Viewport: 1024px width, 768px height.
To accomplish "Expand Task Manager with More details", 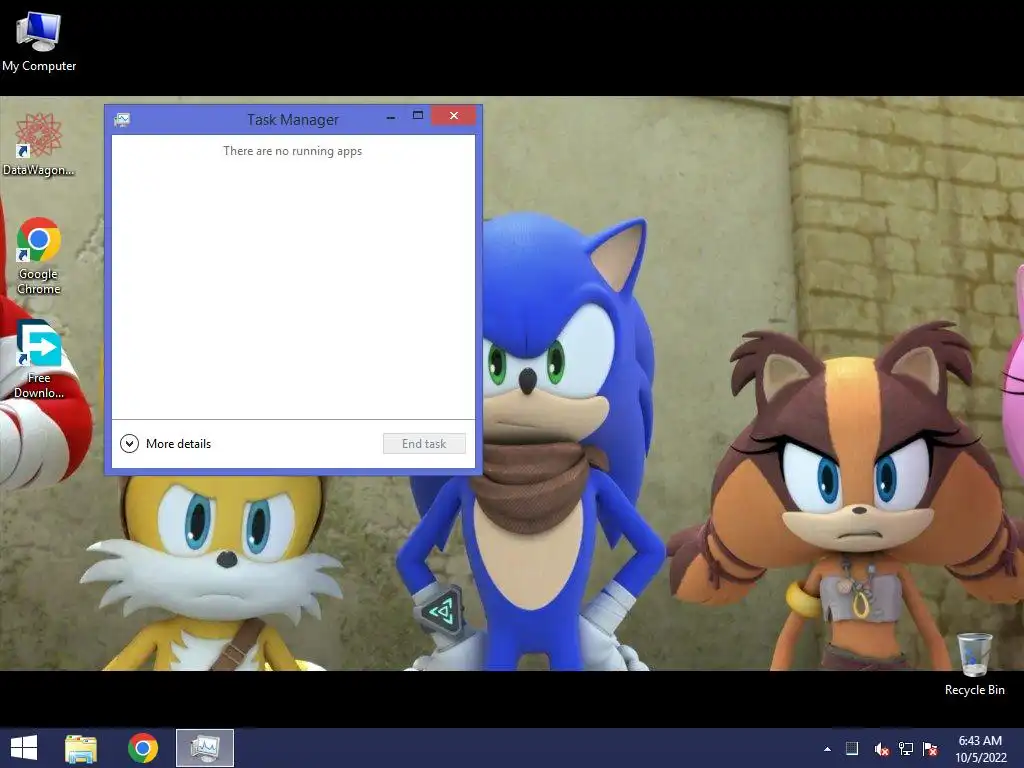I will 166,444.
